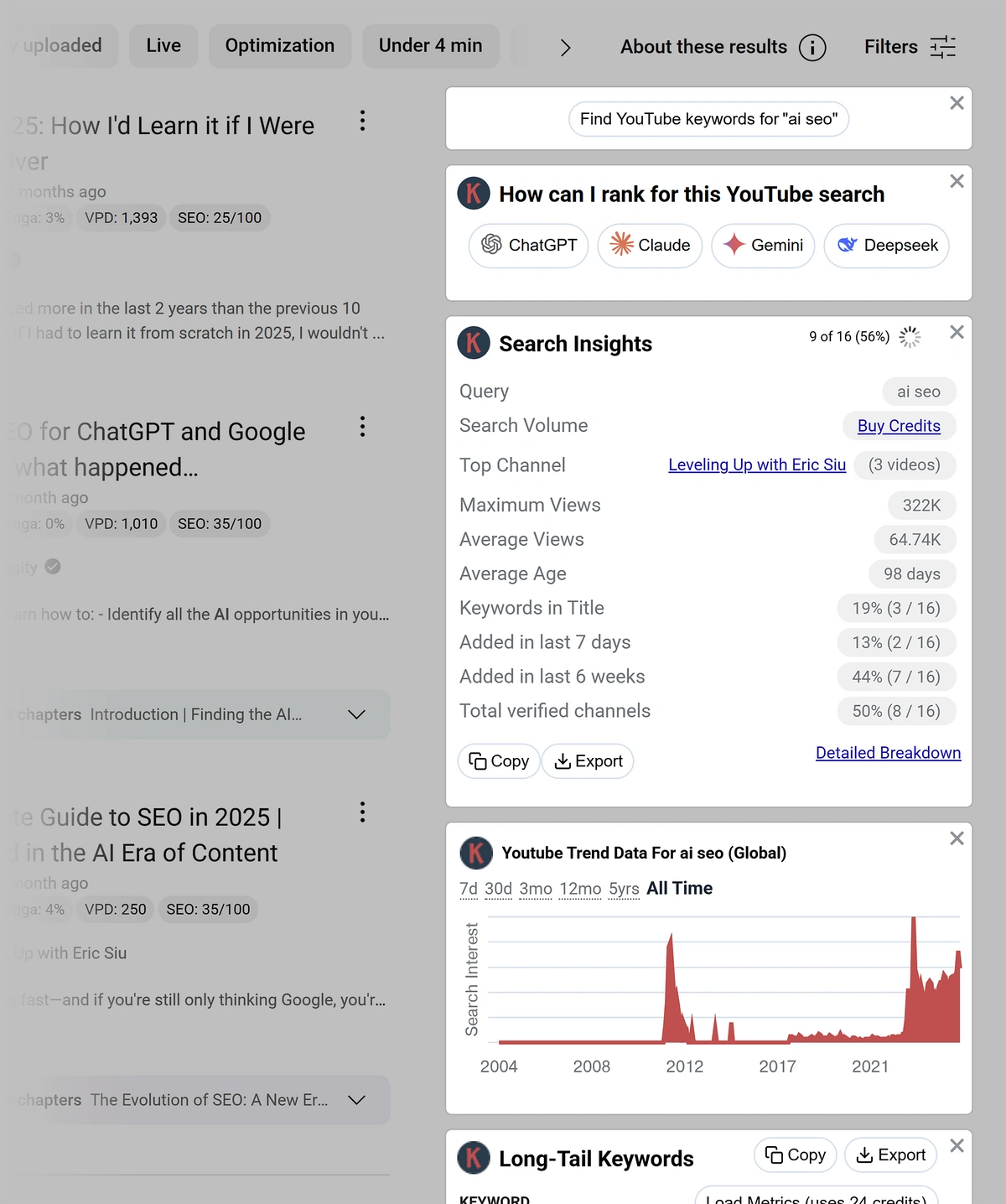The width and height of the screenshot is (1006, 1204).
Task: Filter results by Under 4 min chip
Action: coord(431,45)
